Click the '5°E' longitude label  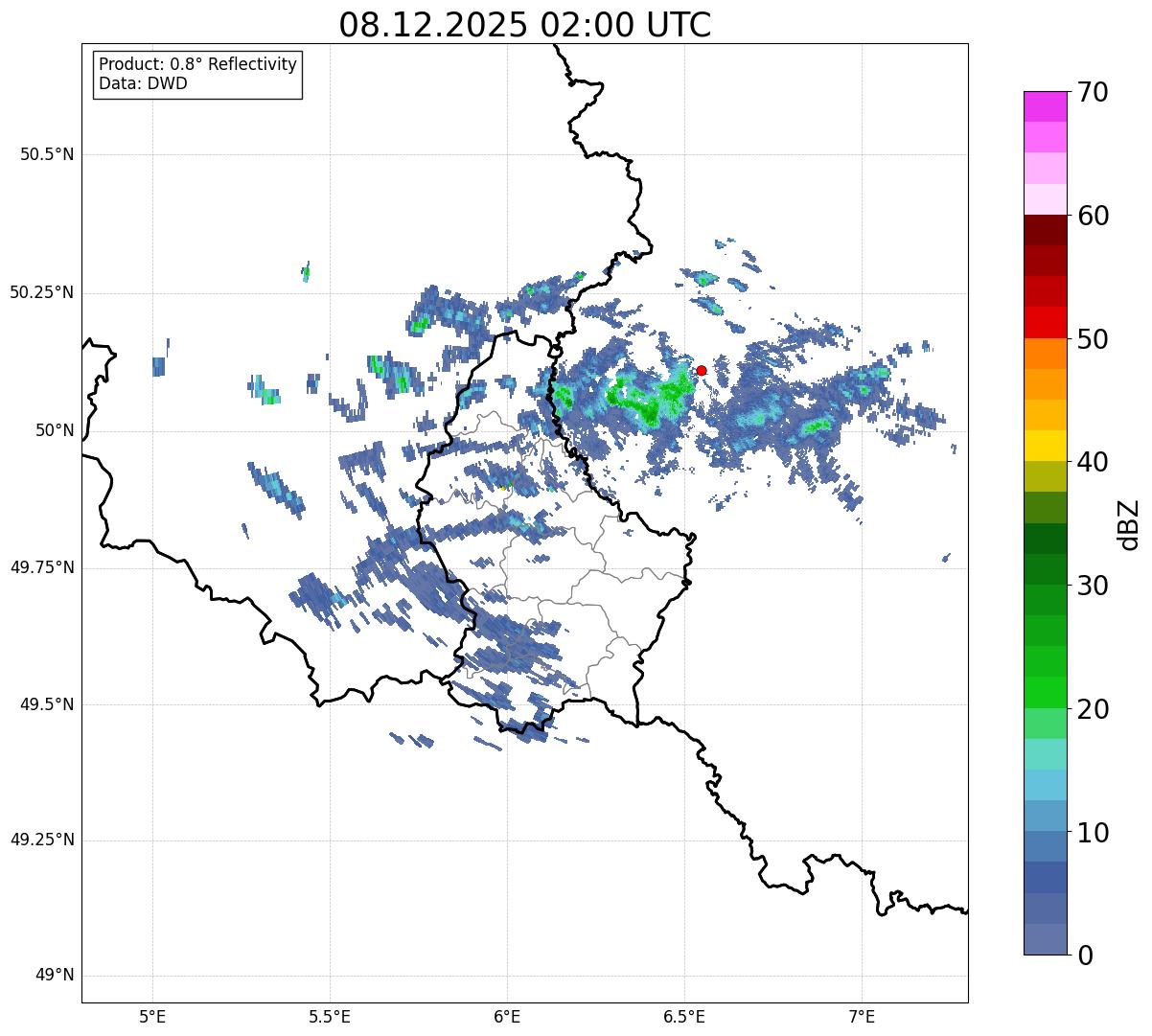(x=152, y=1018)
